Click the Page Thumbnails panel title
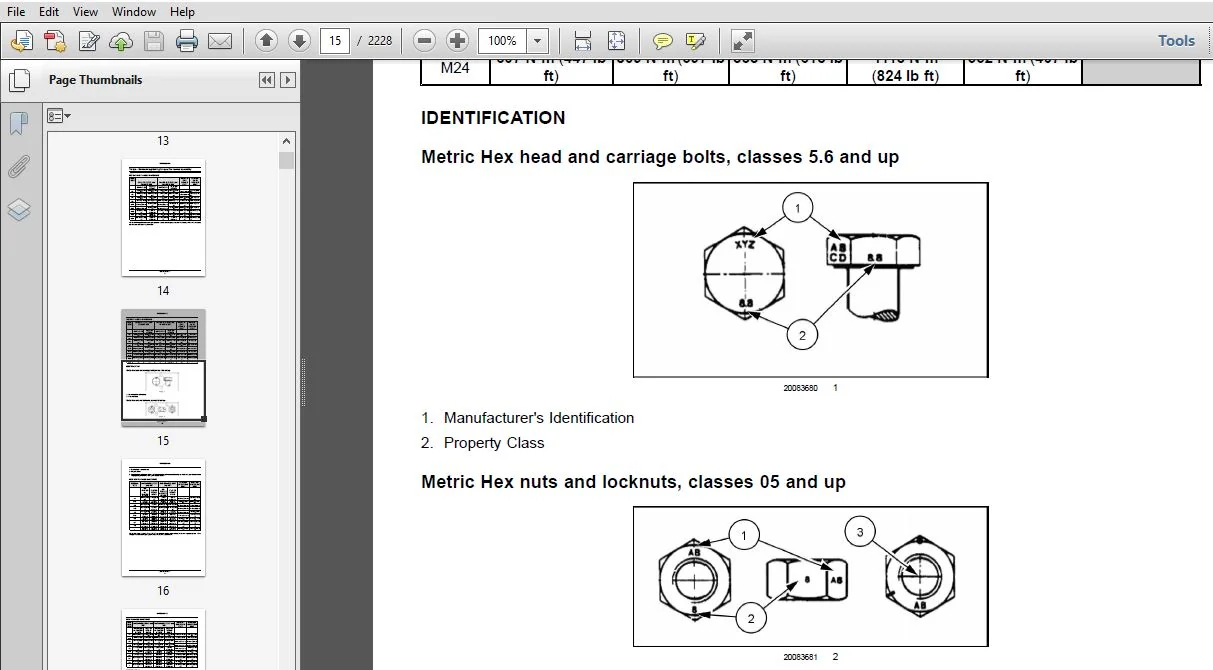This screenshot has height=670, width=1213. pos(95,80)
